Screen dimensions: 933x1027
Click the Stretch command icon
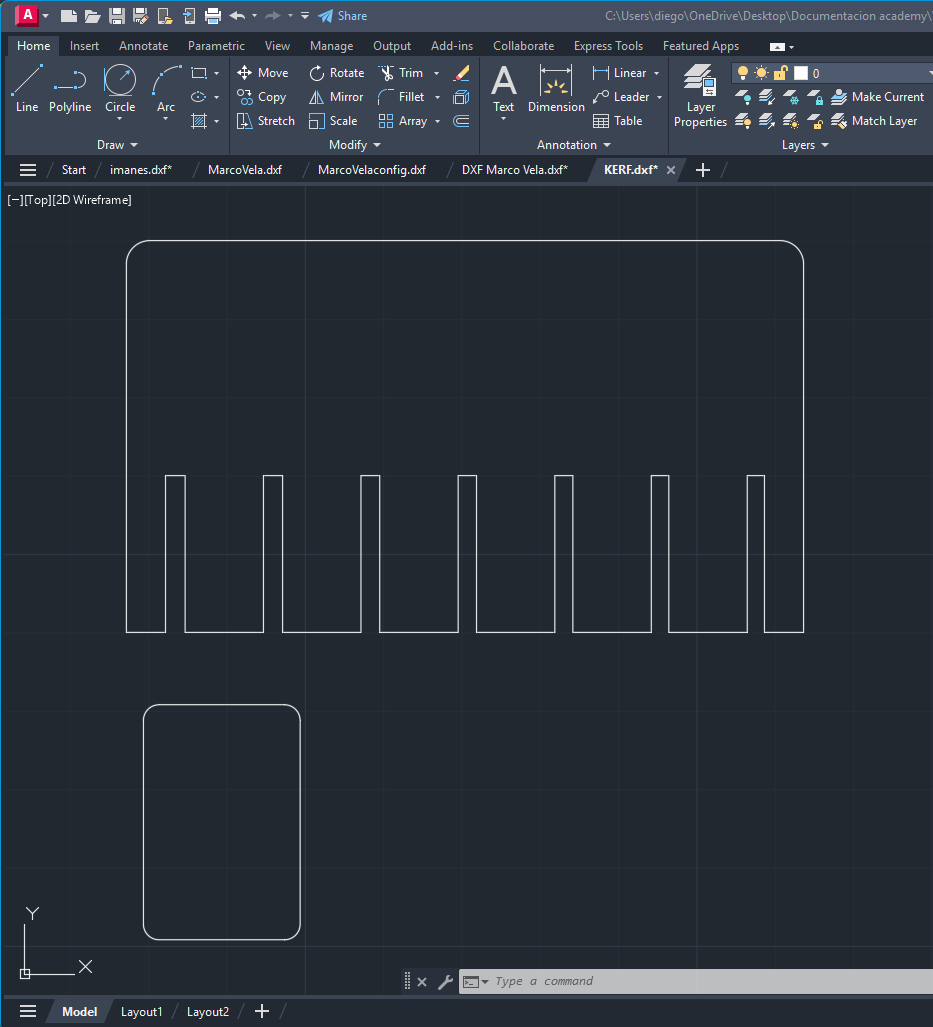(x=265, y=120)
